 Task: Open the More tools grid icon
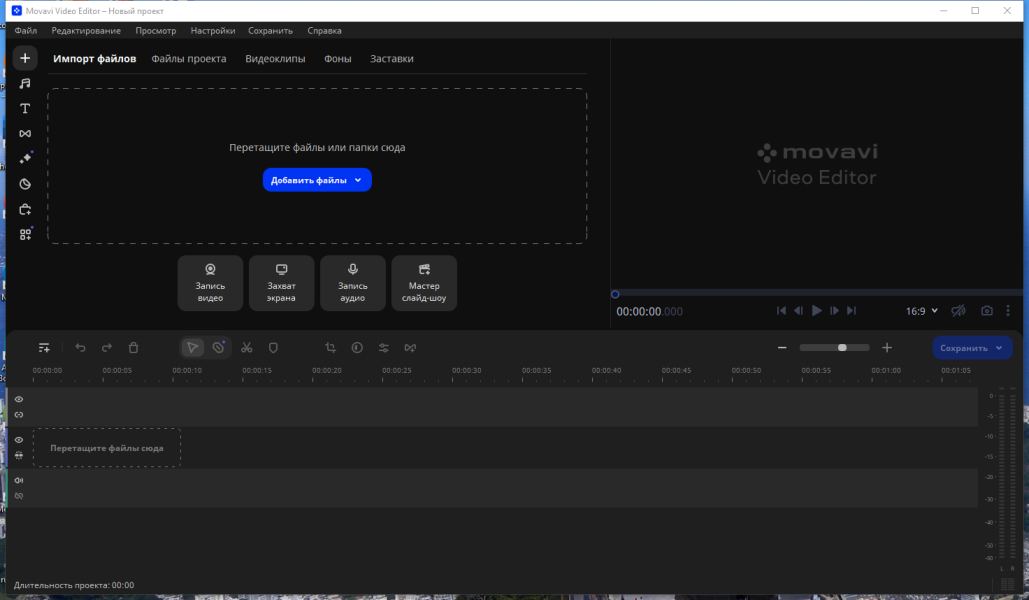(x=25, y=234)
